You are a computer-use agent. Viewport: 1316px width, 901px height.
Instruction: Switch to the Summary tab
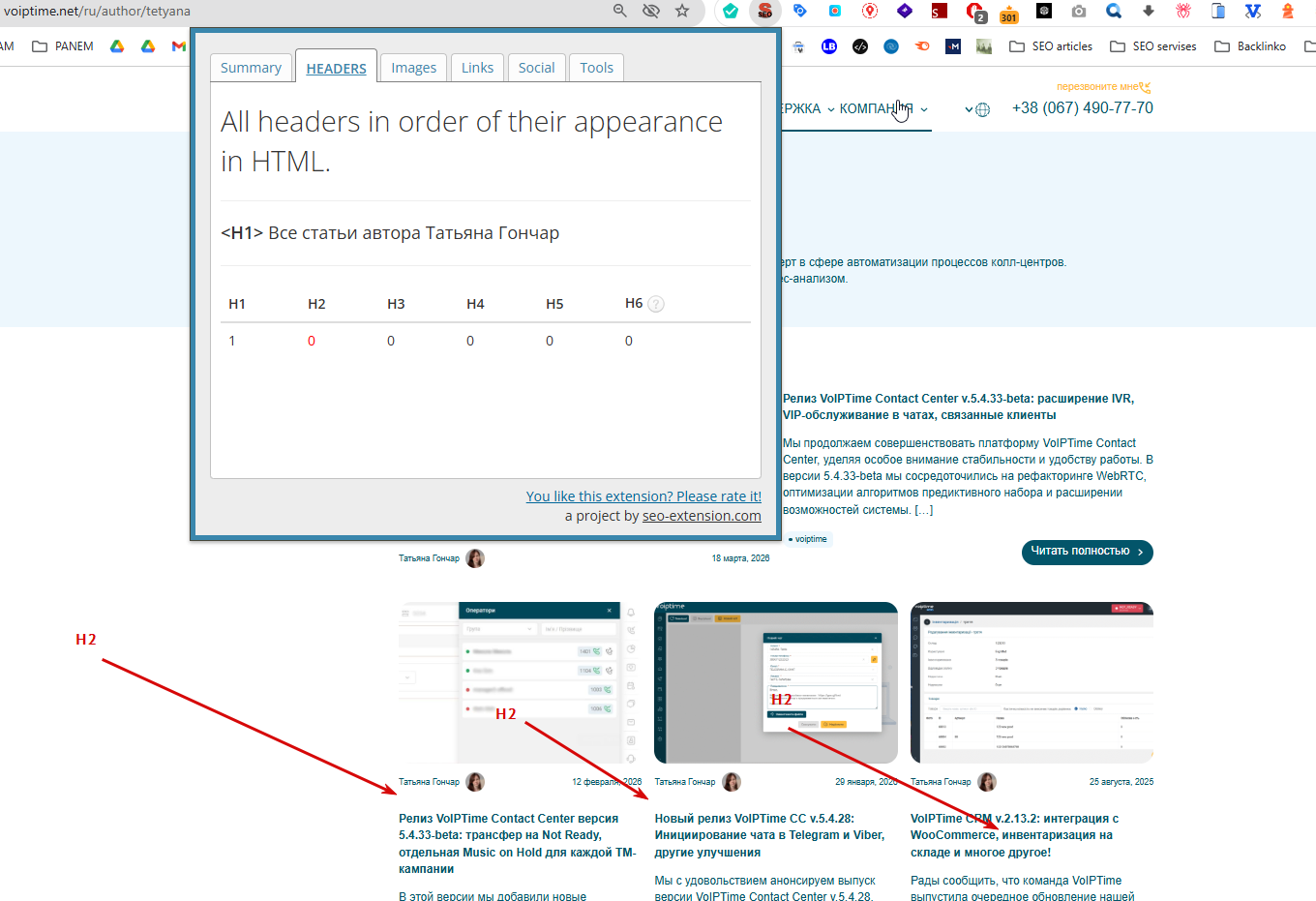251,68
